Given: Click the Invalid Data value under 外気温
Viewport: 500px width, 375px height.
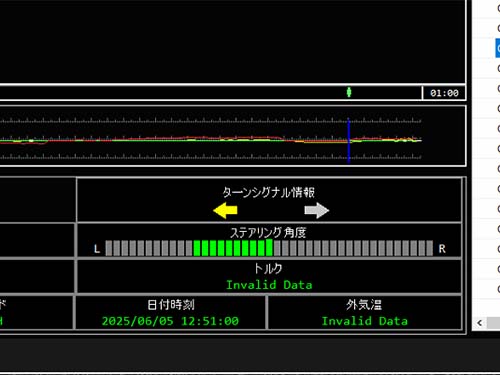Looking at the screenshot, I should pos(364,321).
